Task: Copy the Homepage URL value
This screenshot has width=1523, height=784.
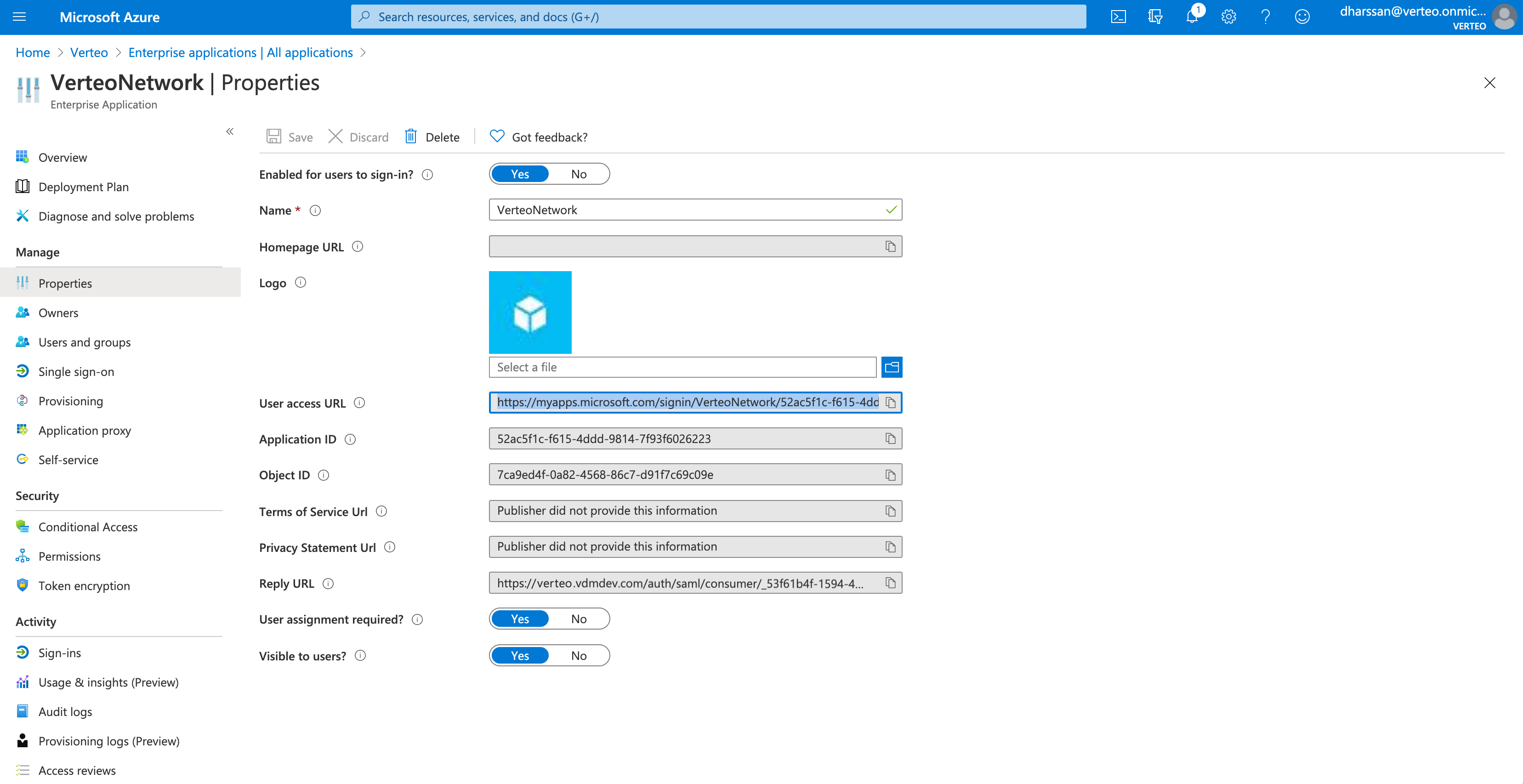Action: (890, 247)
